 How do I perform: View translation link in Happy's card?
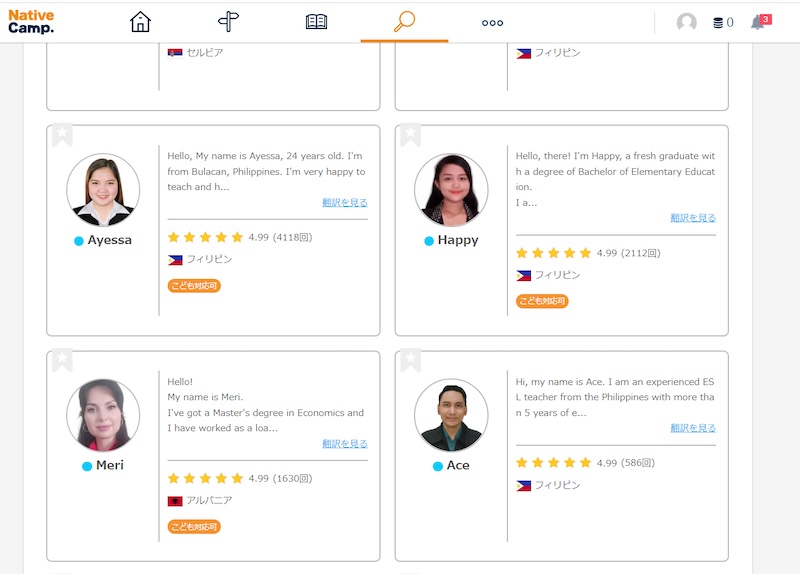693,218
